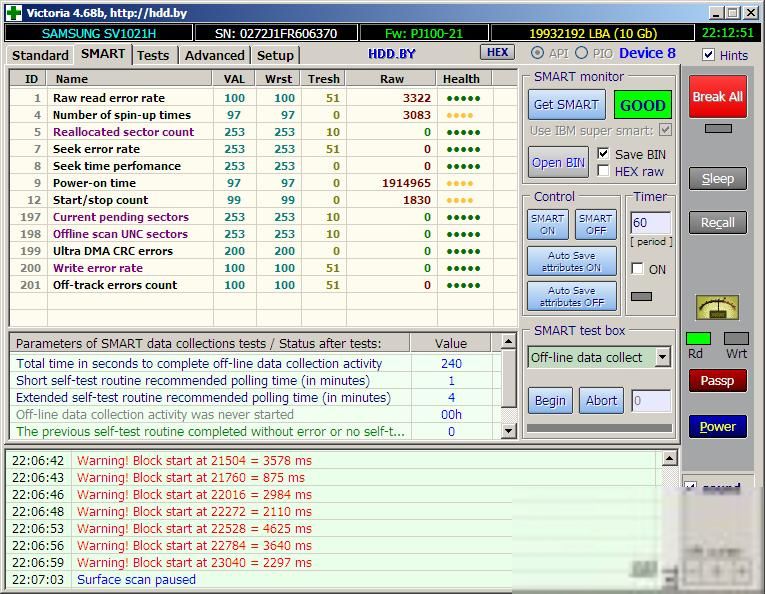The width and height of the screenshot is (765, 594).
Task: Toggle the Hints checkbox
Action: [x=708, y=55]
